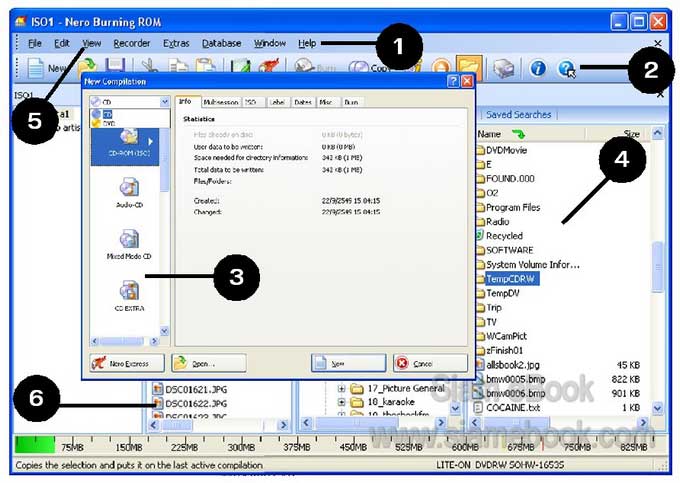Open the Database menu
680x483 pixels.
click(221, 43)
